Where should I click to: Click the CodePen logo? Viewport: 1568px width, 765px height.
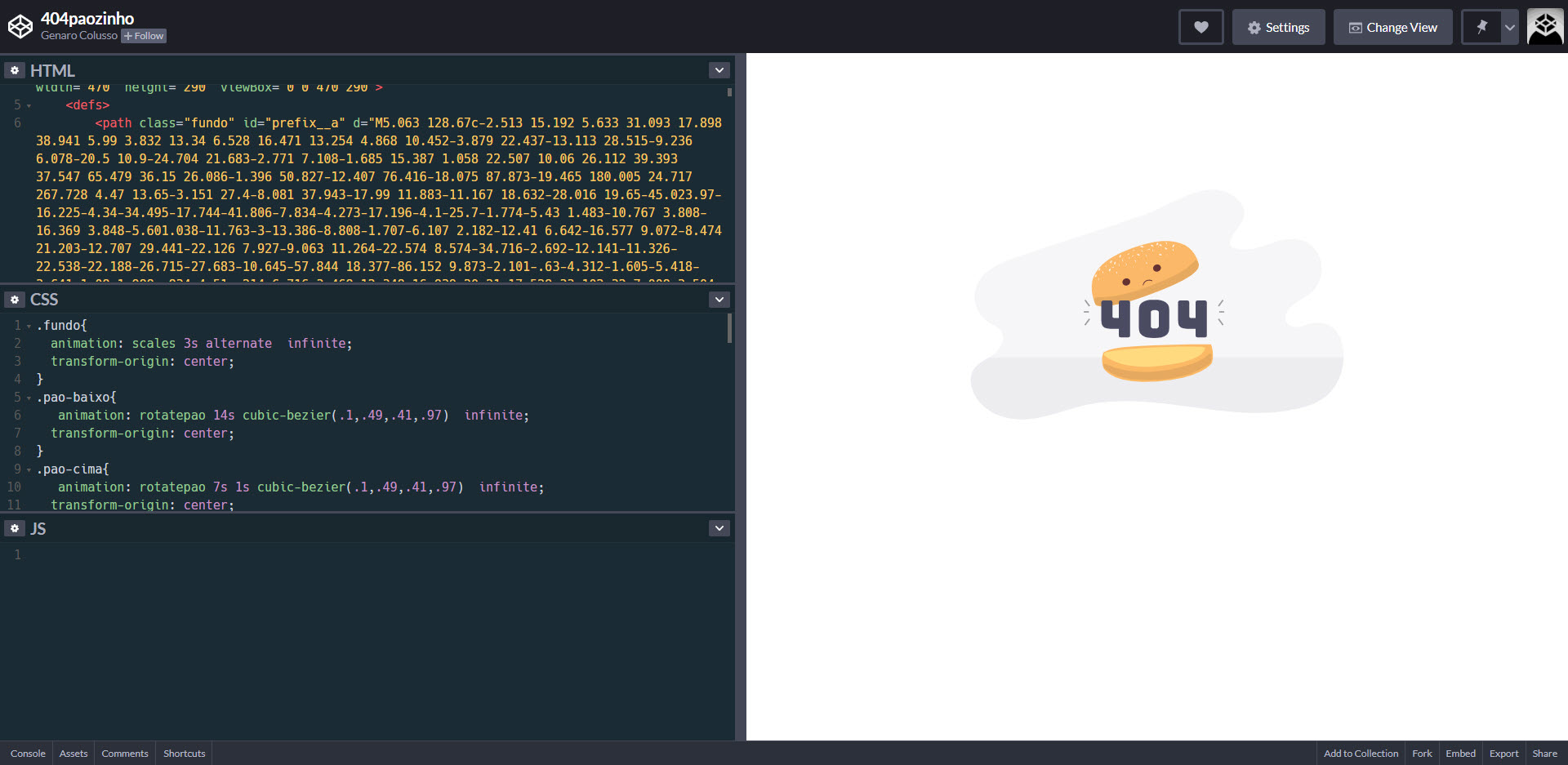point(20,25)
